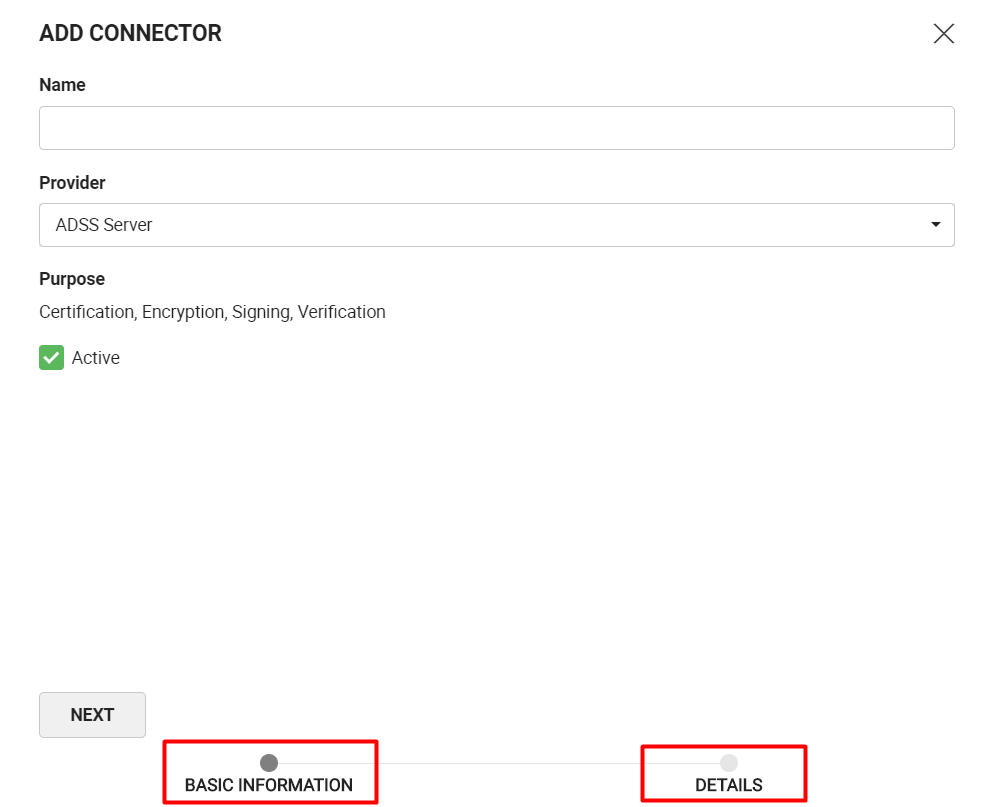Click the Provider field label
999x807 pixels.
pyautogui.click(x=72, y=183)
